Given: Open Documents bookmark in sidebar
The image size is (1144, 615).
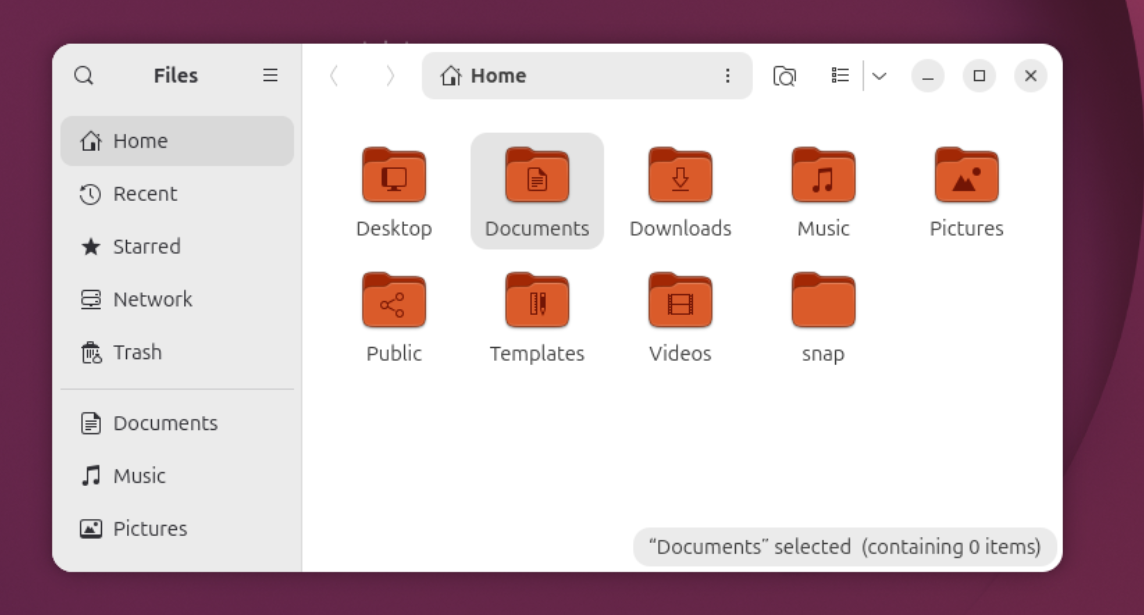Looking at the screenshot, I should [x=177, y=423].
